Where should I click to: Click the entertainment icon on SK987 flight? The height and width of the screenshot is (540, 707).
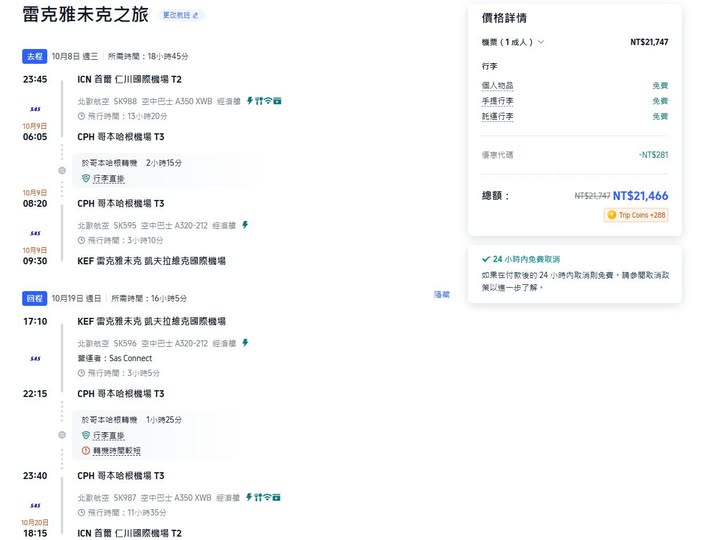276,497
